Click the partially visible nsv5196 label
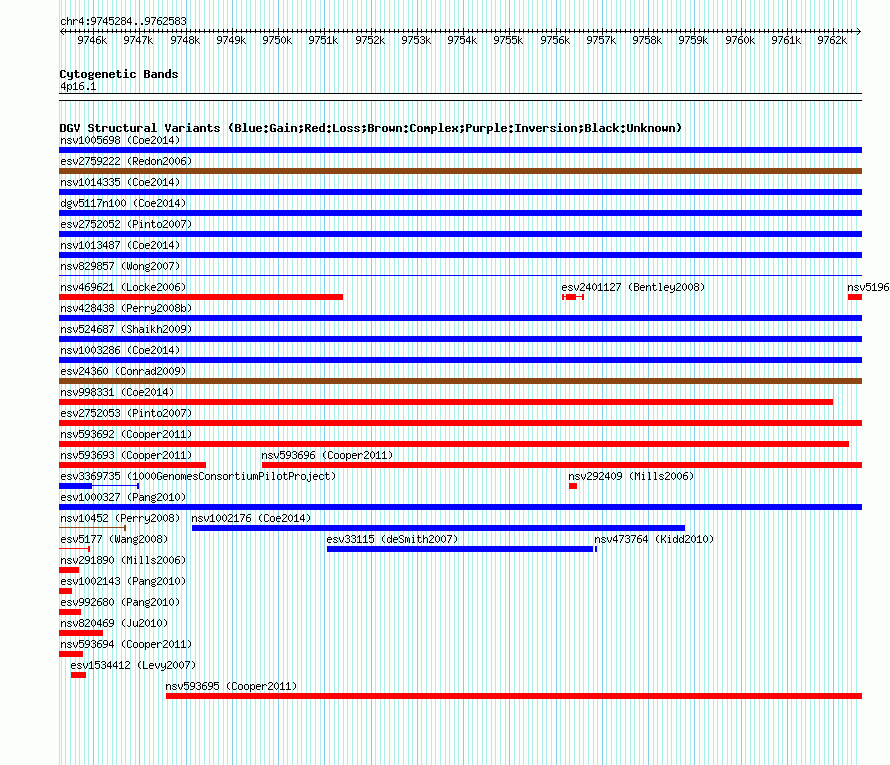The width and height of the screenshot is (890, 765). (x=868, y=287)
